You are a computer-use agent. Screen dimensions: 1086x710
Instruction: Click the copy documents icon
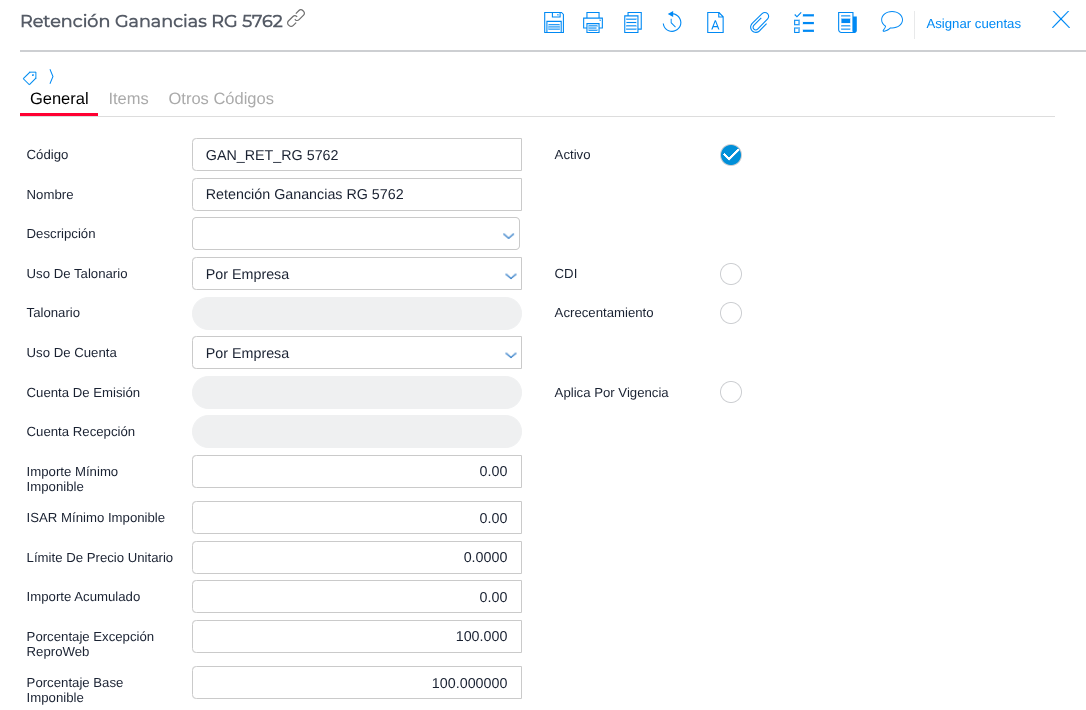632,22
